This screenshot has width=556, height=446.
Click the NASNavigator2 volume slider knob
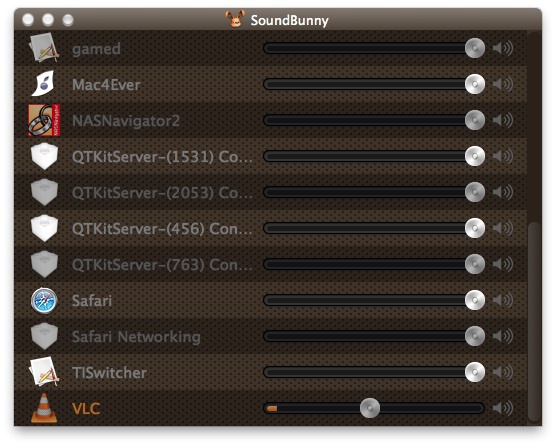(x=475, y=120)
